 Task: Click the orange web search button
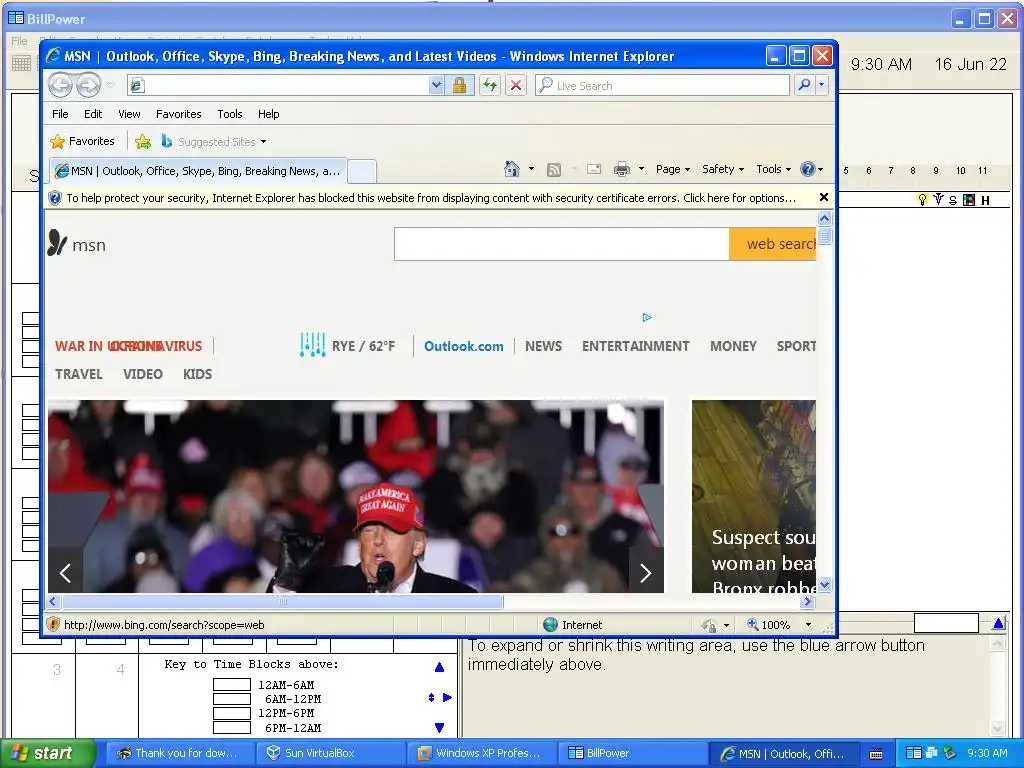pyautogui.click(x=773, y=244)
